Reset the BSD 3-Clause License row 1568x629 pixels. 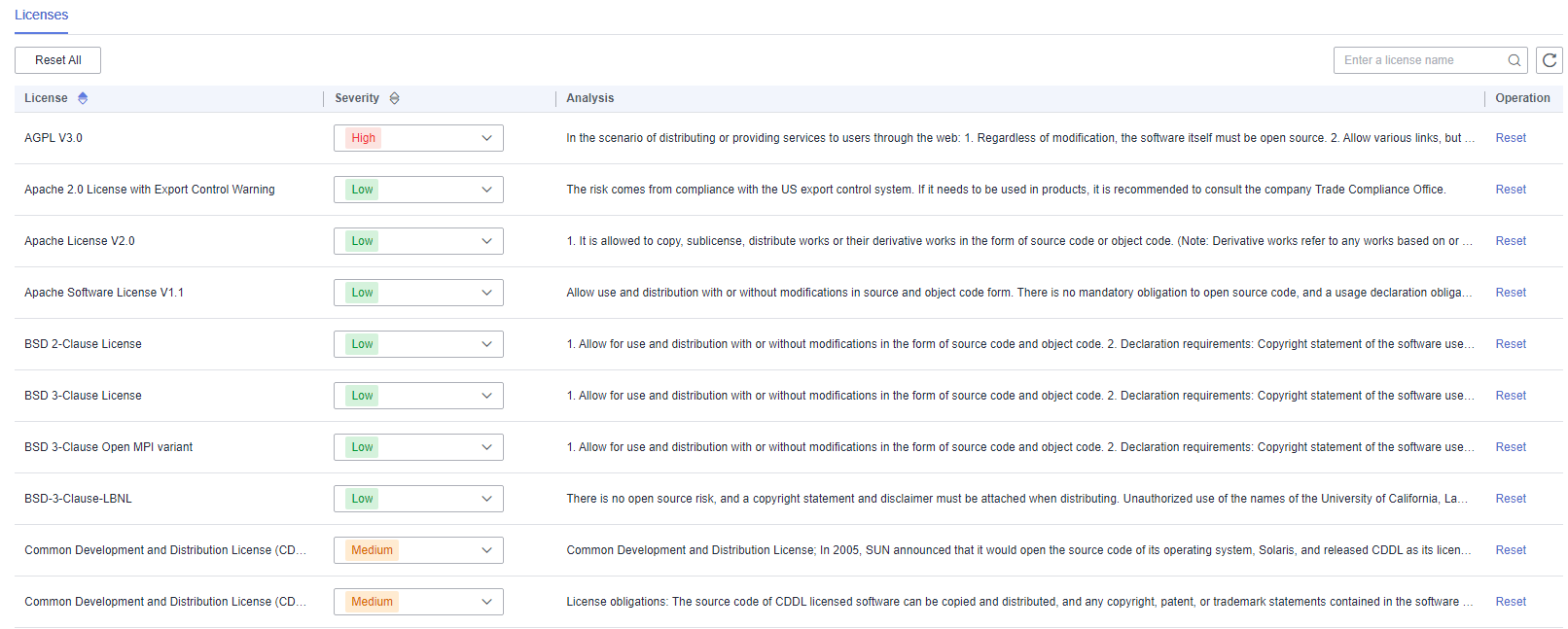pos(1511,396)
